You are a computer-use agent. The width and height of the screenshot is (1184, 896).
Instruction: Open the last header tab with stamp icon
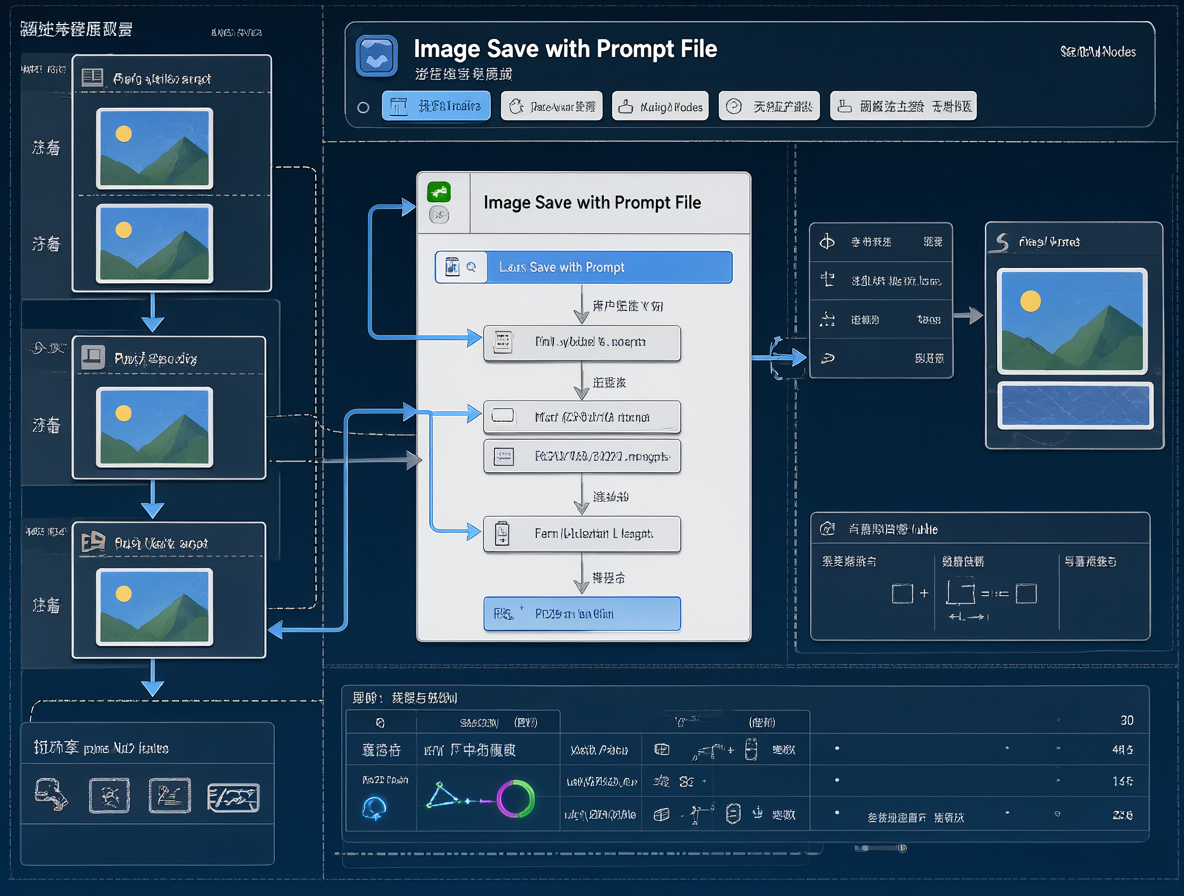point(903,106)
